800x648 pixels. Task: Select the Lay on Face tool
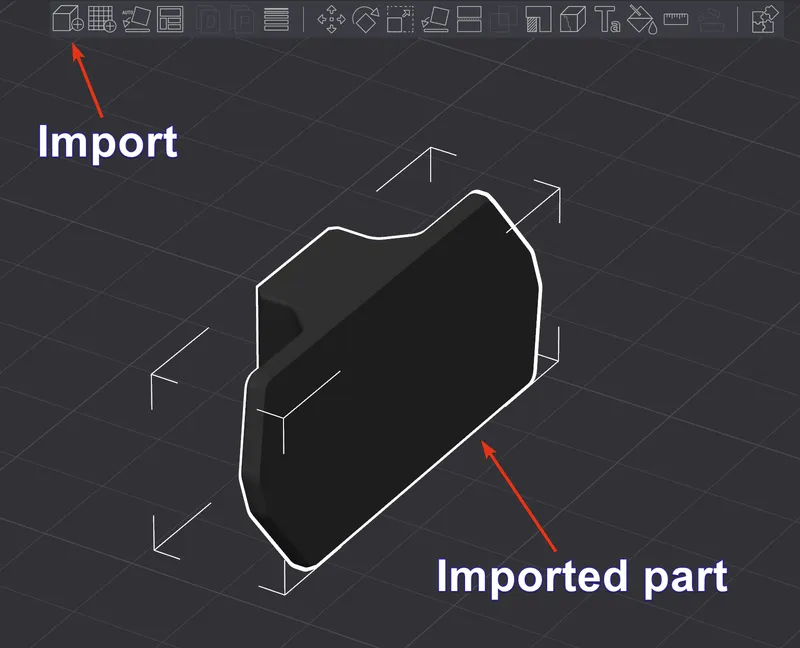(435, 19)
